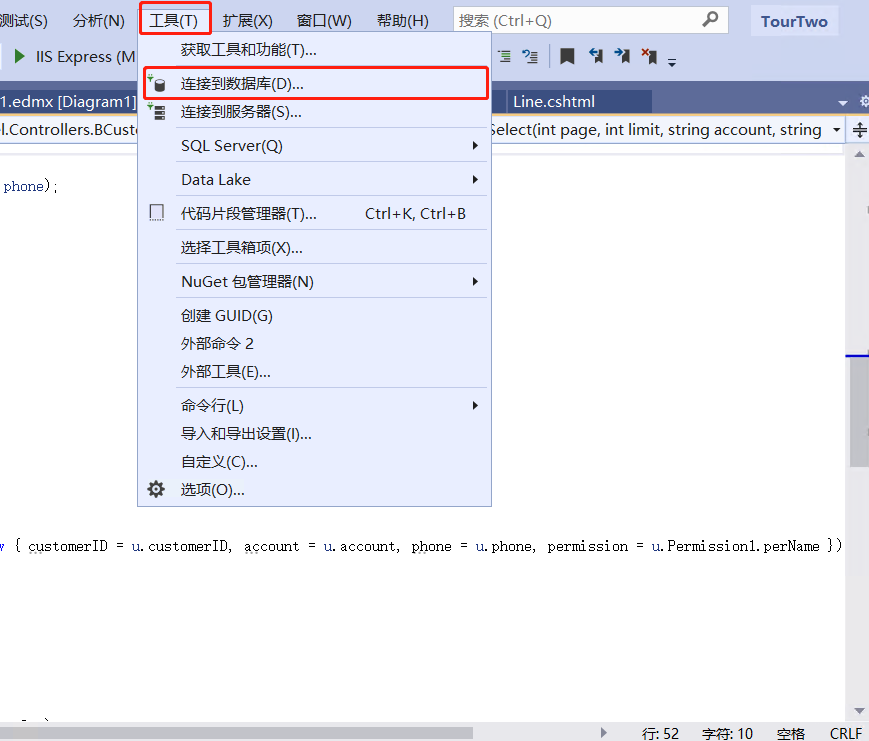Image resolution: width=869 pixels, height=741 pixels.
Task: Switch to the .edmx [Diagram1] tab
Action: click(68, 101)
